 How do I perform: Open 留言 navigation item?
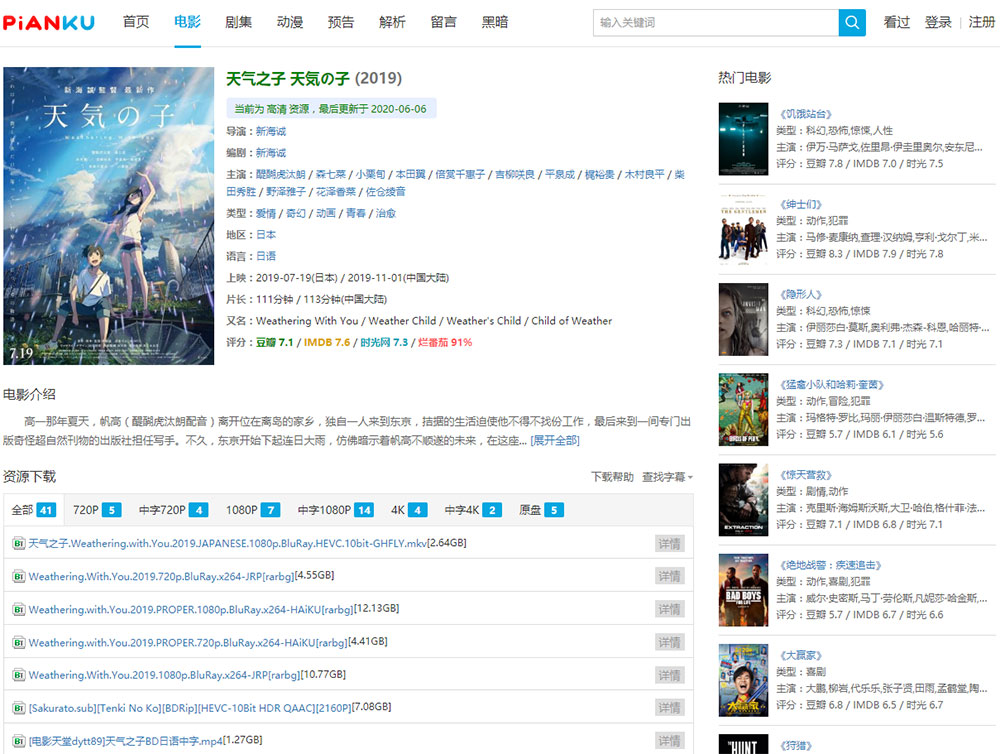pyautogui.click(x=443, y=22)
